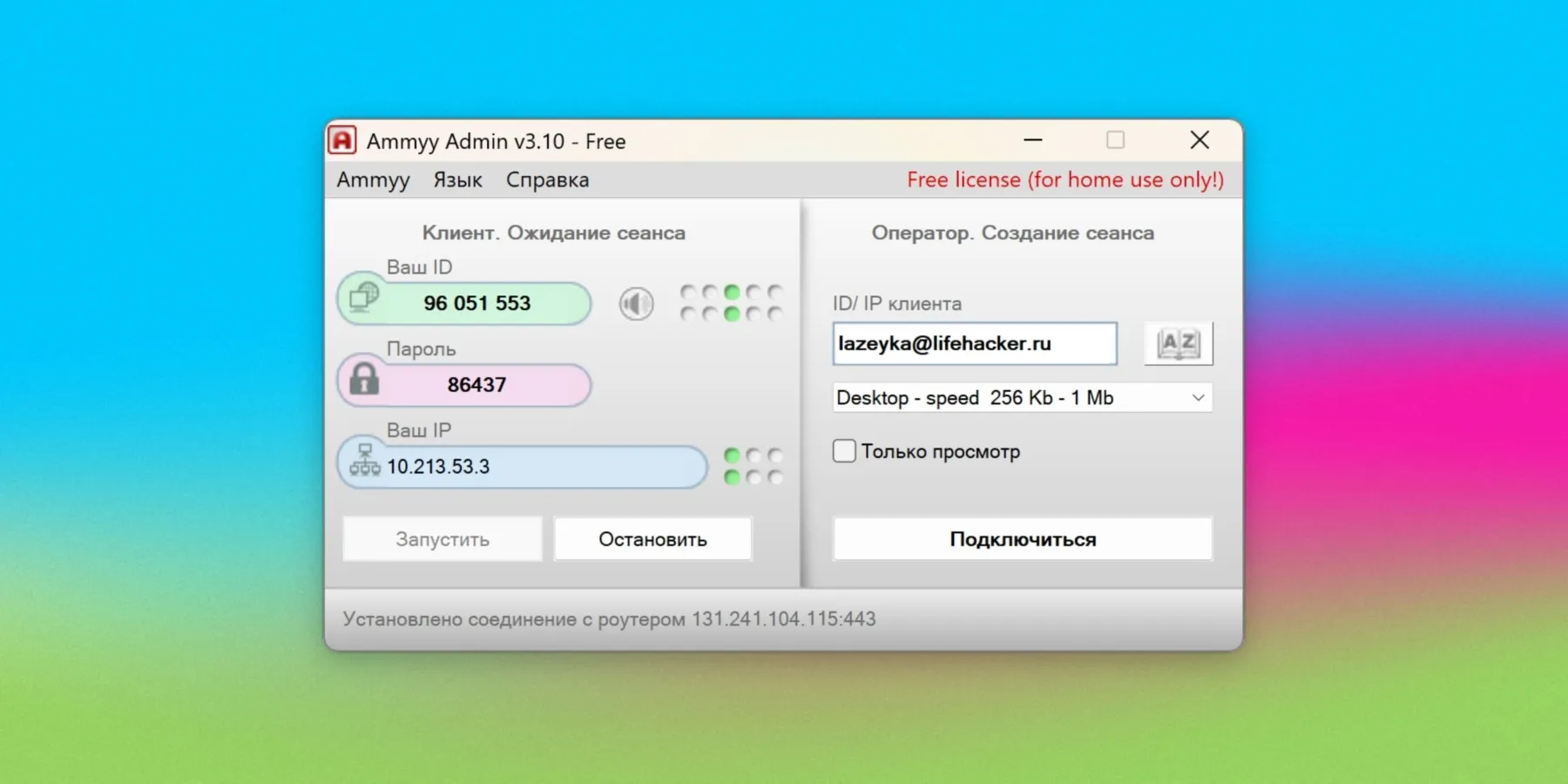Click the computer icon beside Ваш ID
Screen dimensions: 1568x784
click(x=364, y=297)
